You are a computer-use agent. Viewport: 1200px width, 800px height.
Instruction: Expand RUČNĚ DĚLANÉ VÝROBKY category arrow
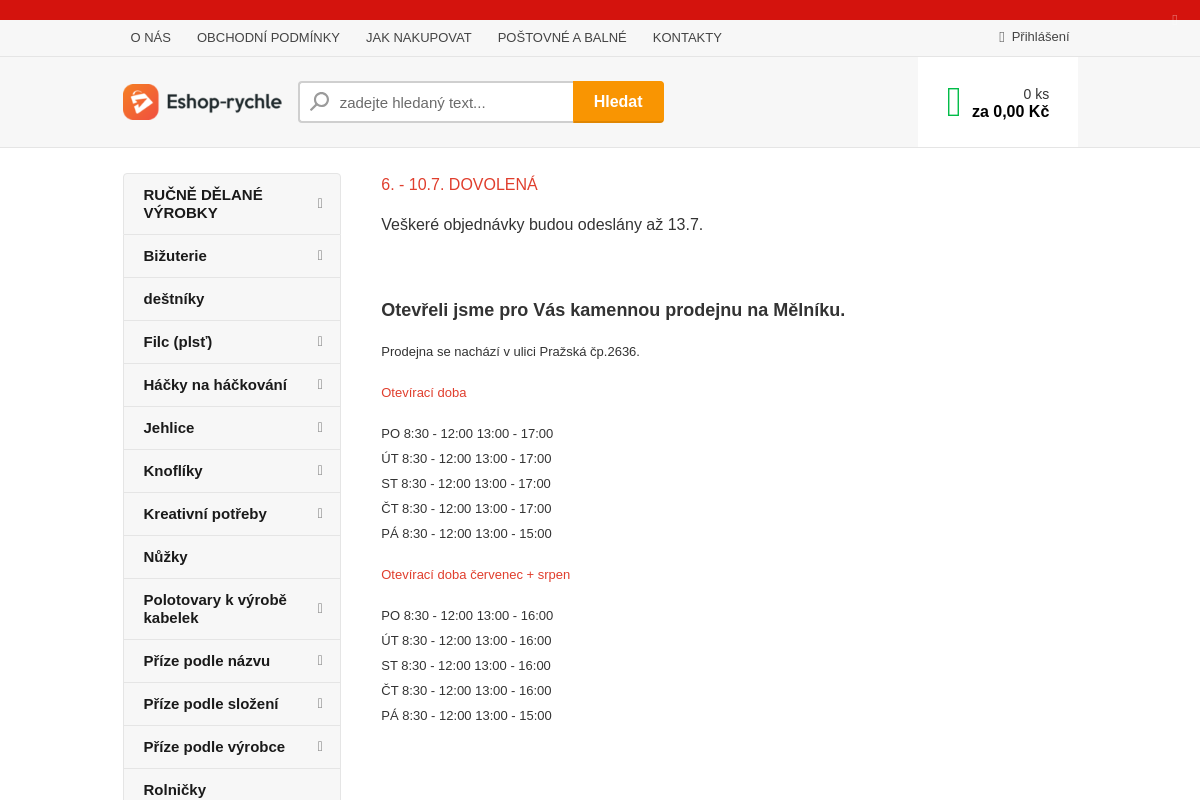point(320,203)
